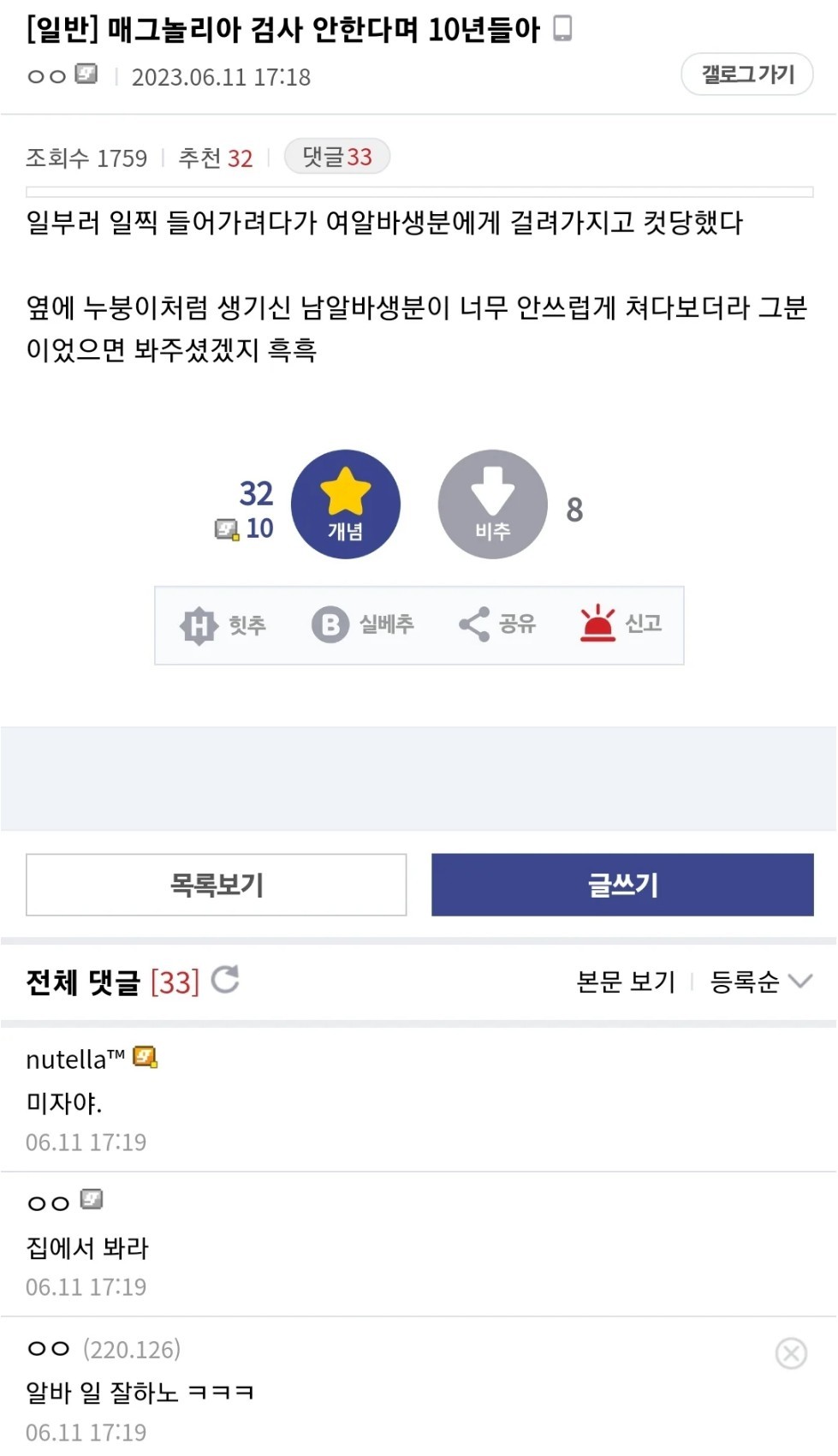Click the [일반] post title text
The width and height of the screenshot is (838, 1456).
282,30
